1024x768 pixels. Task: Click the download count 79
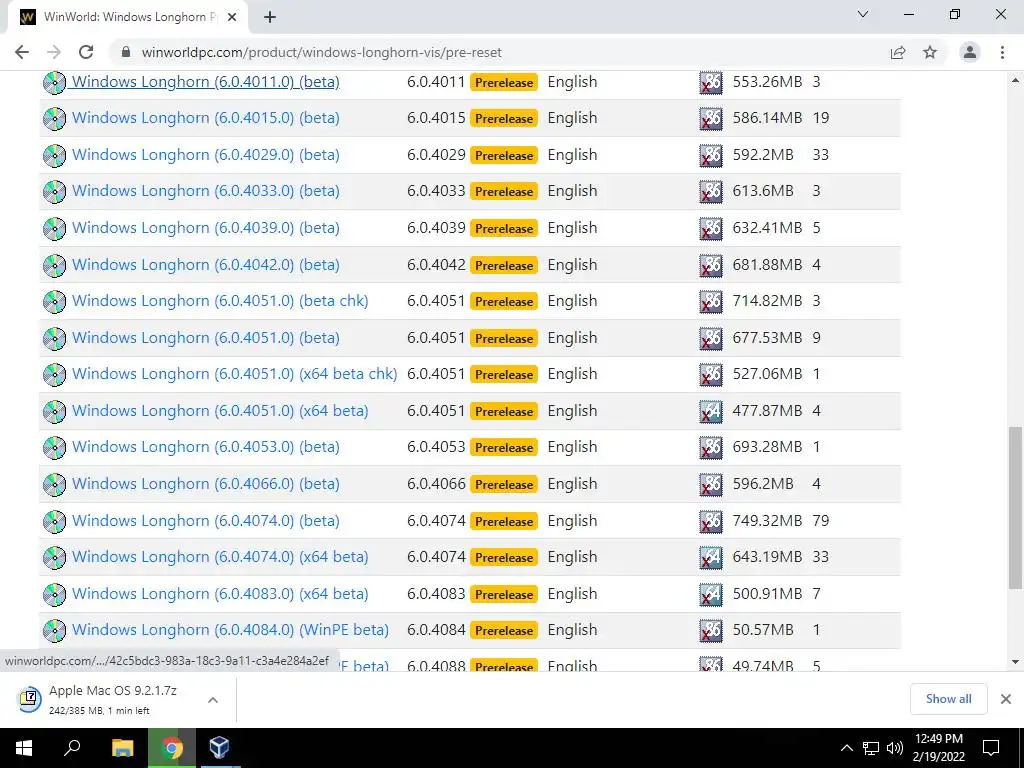click(821, 520)
